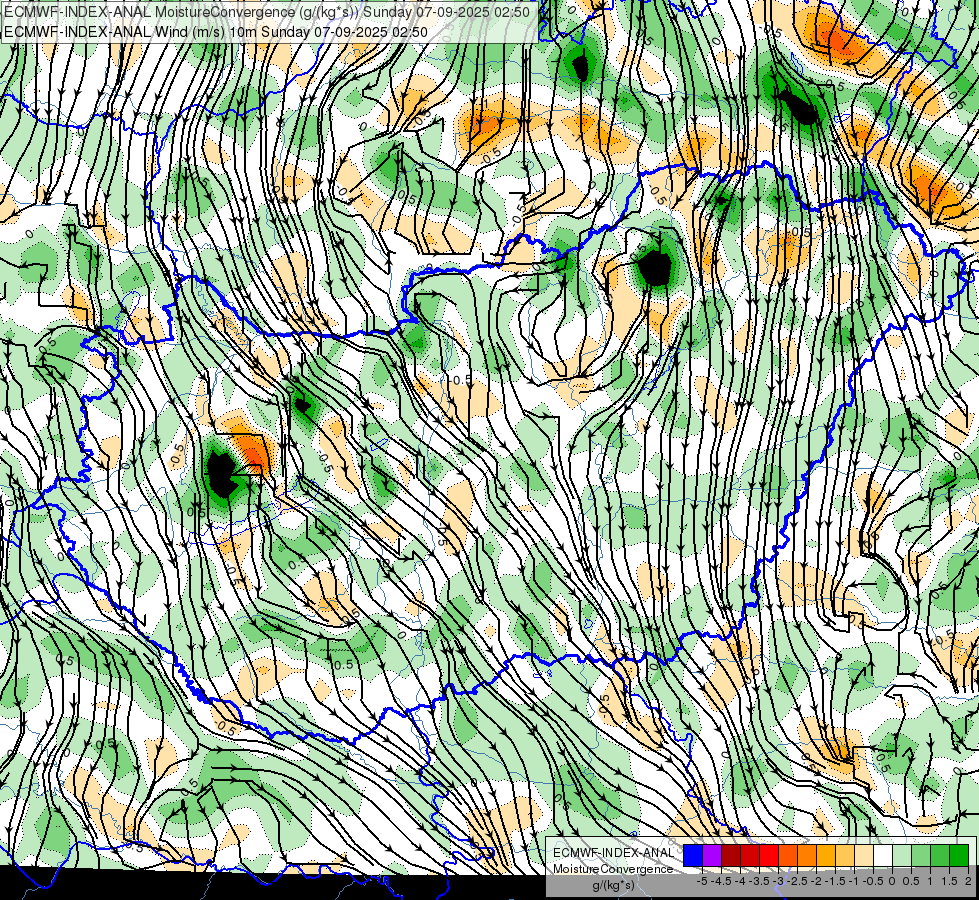Select the dark green legend swatch between 1.5 and 2
Image resolution: width=979 pixels, height=900 pixels.
pyautogui.click(x=959, y=856)
